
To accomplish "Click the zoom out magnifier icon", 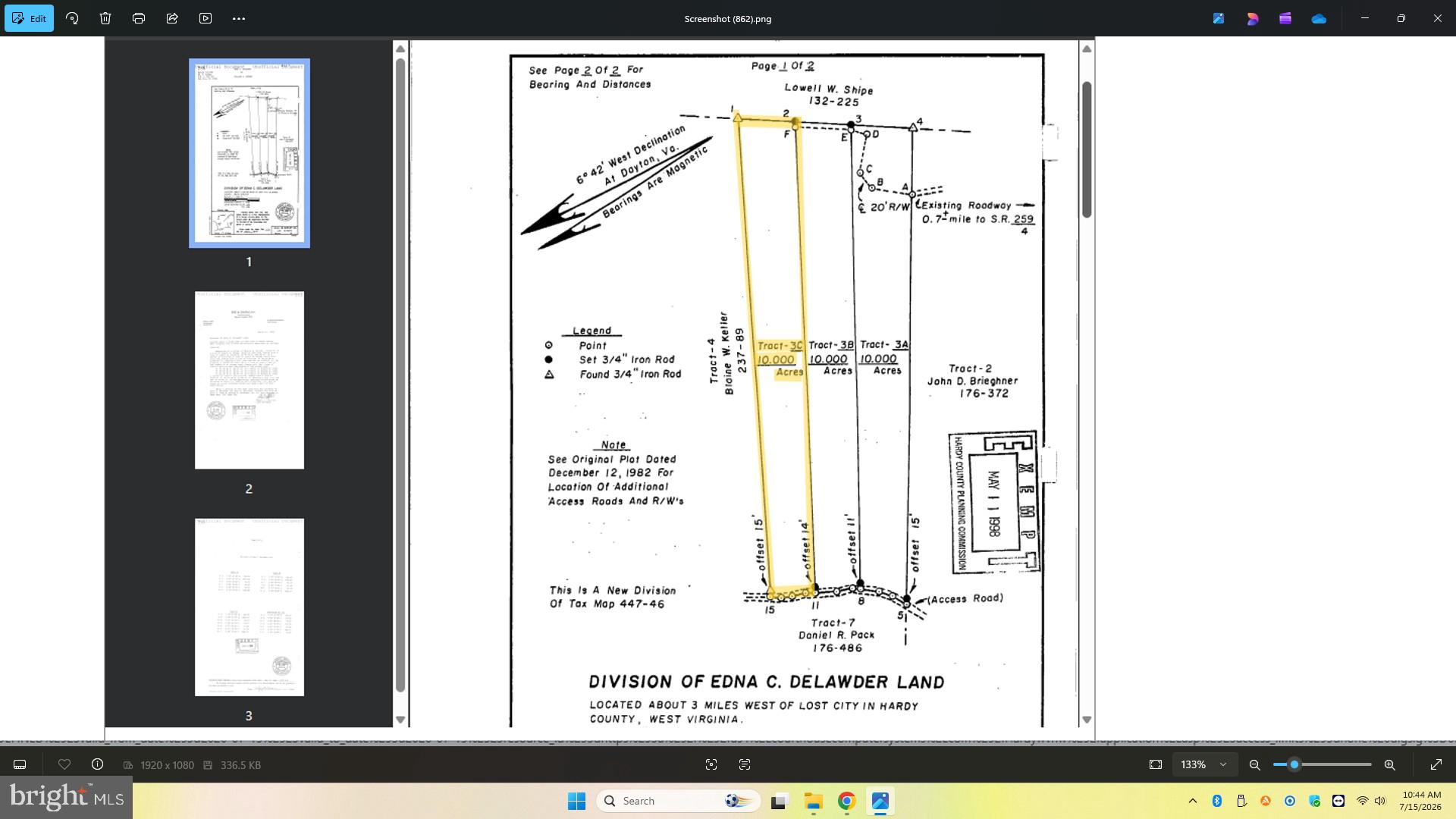I will (1255, 764).
